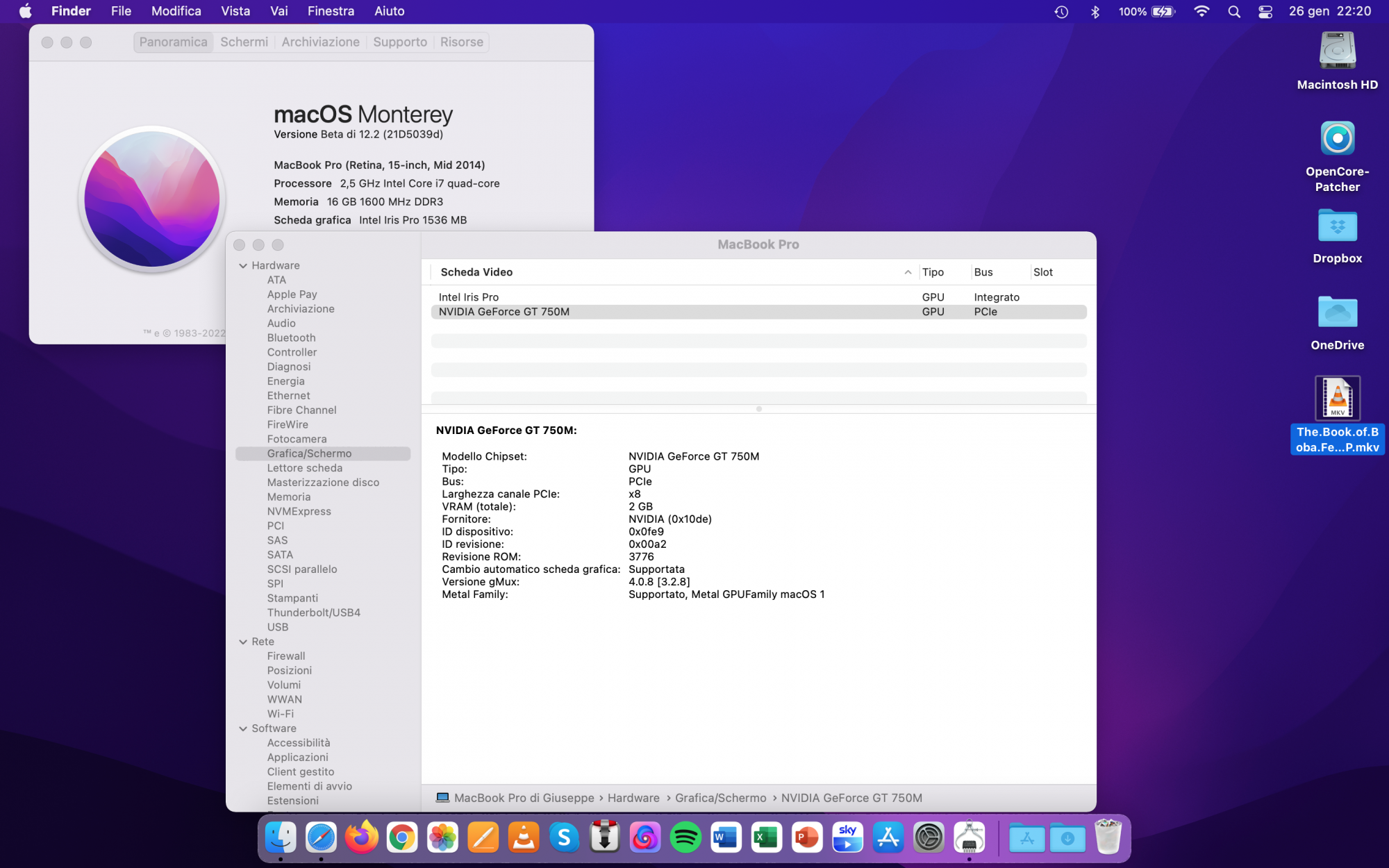Viewport: 1389px width, 868px height.
Task: Toggle Scheda Video column sort arrow
Action: click(x=908, y=272)
